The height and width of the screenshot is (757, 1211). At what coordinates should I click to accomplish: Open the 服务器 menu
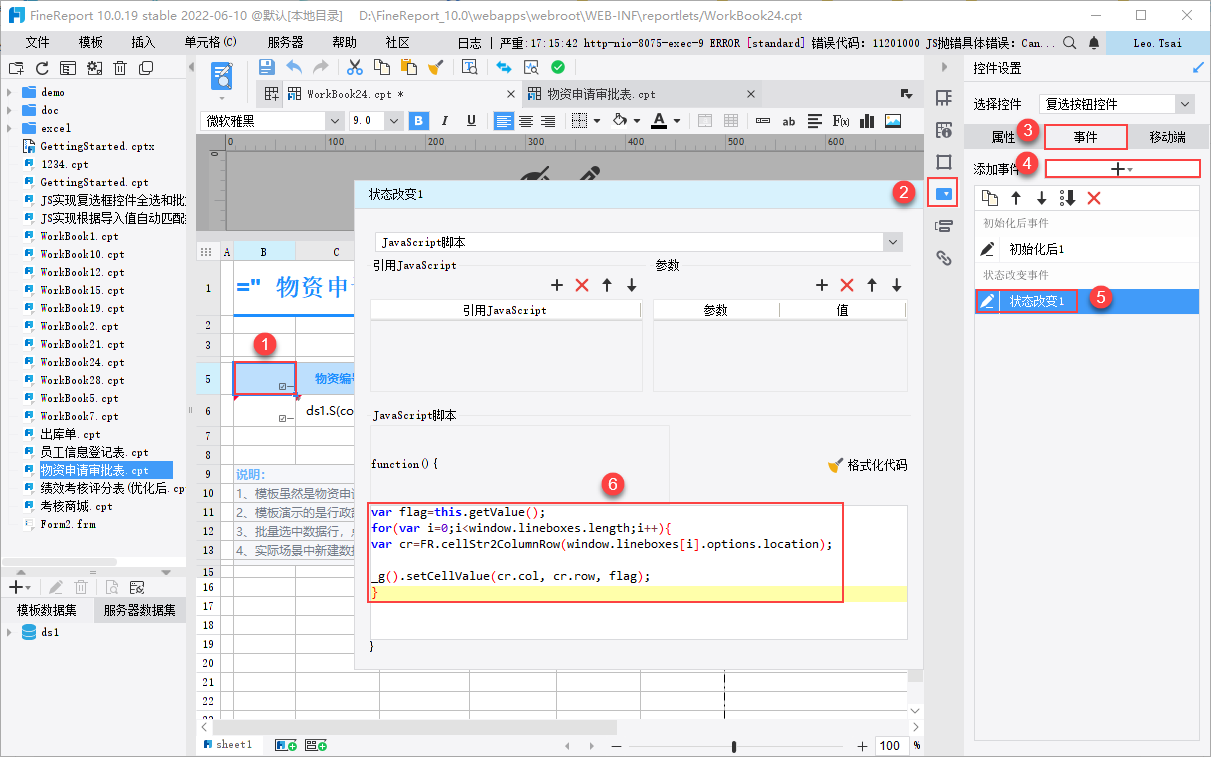285,42
